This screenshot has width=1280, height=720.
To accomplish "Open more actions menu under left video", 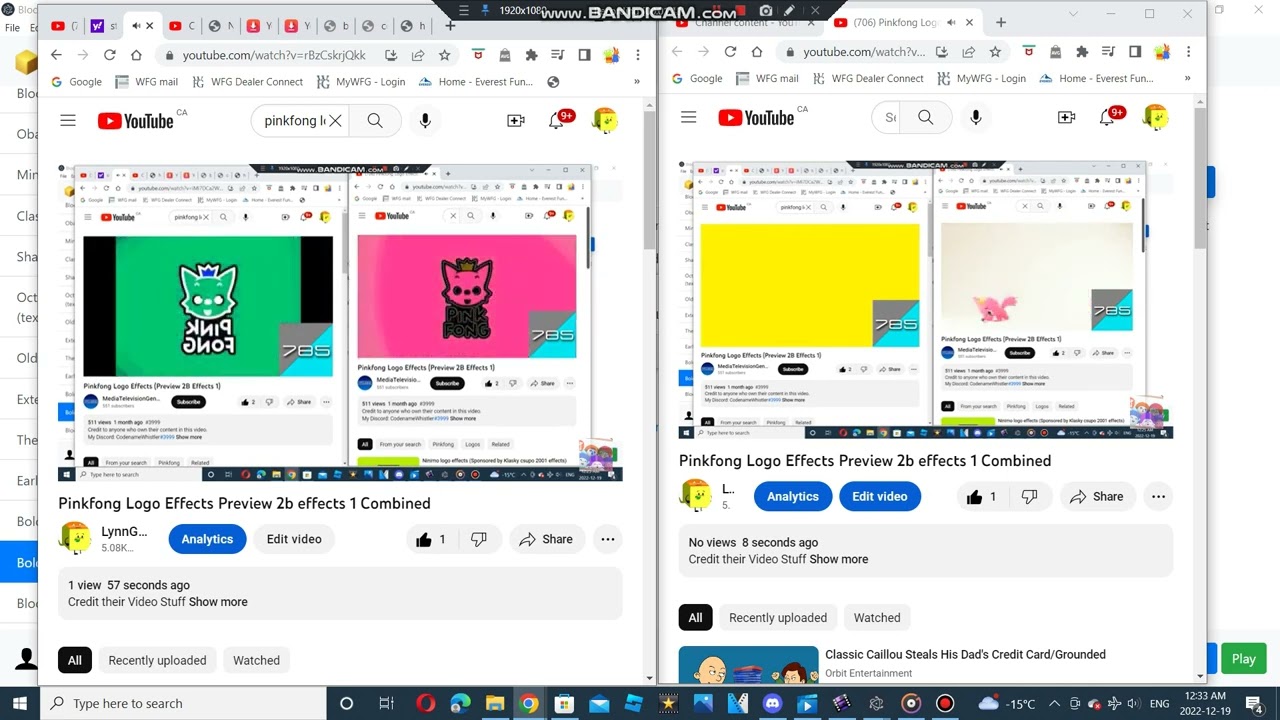I will pyautogui.click(x=607, y=539).
